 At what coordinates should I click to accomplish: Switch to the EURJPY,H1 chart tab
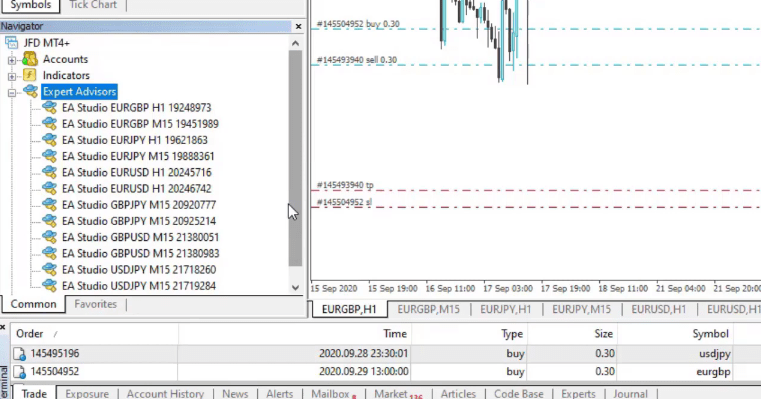pyautogui.click(x=506, y=309)
